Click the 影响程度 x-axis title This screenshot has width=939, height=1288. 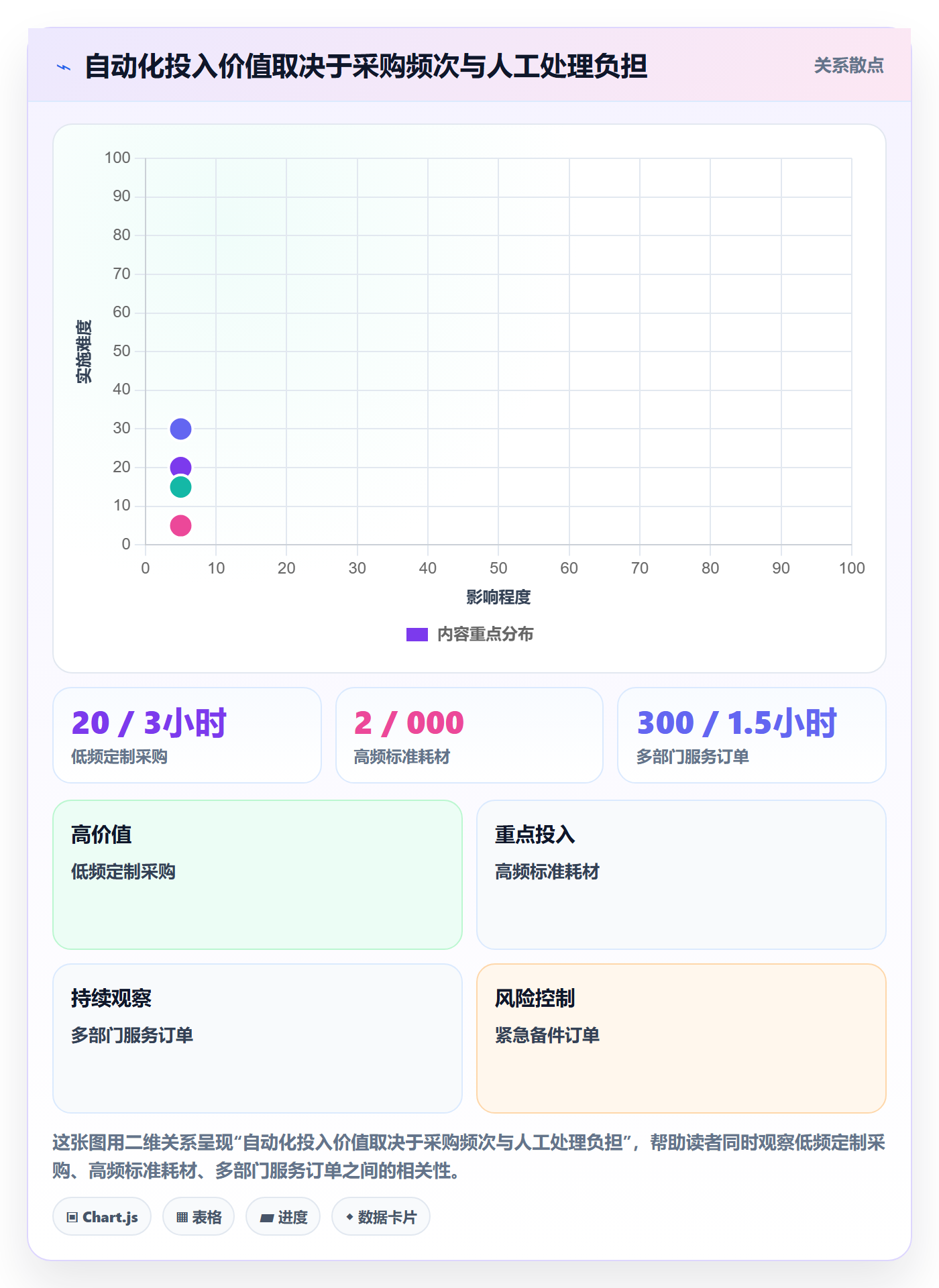[498, 597]
